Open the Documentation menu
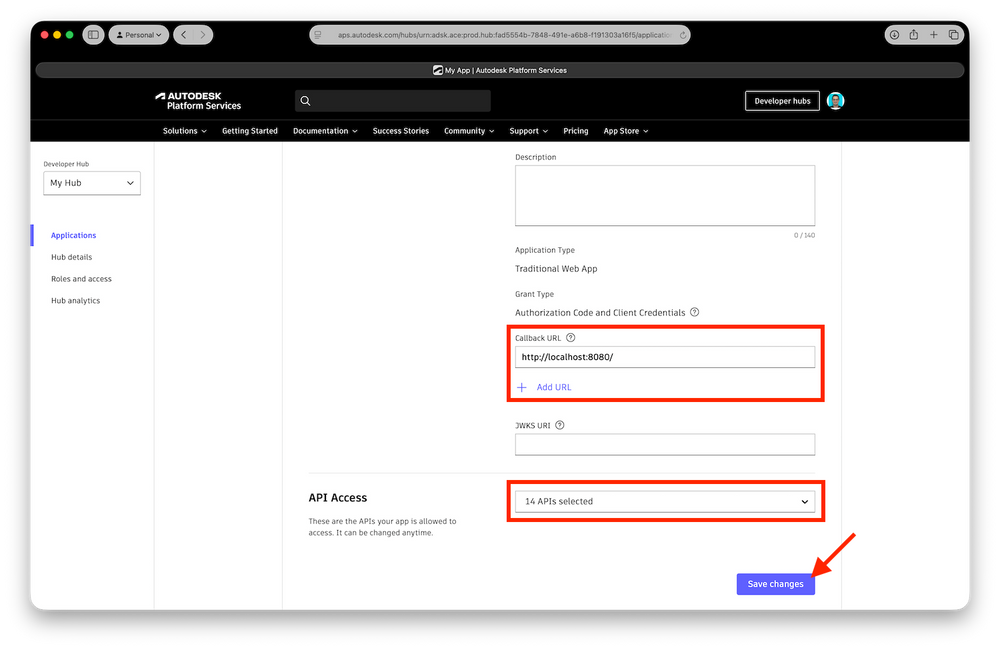The height and width of the screenshot is (650, 1000). click(325, 131)
